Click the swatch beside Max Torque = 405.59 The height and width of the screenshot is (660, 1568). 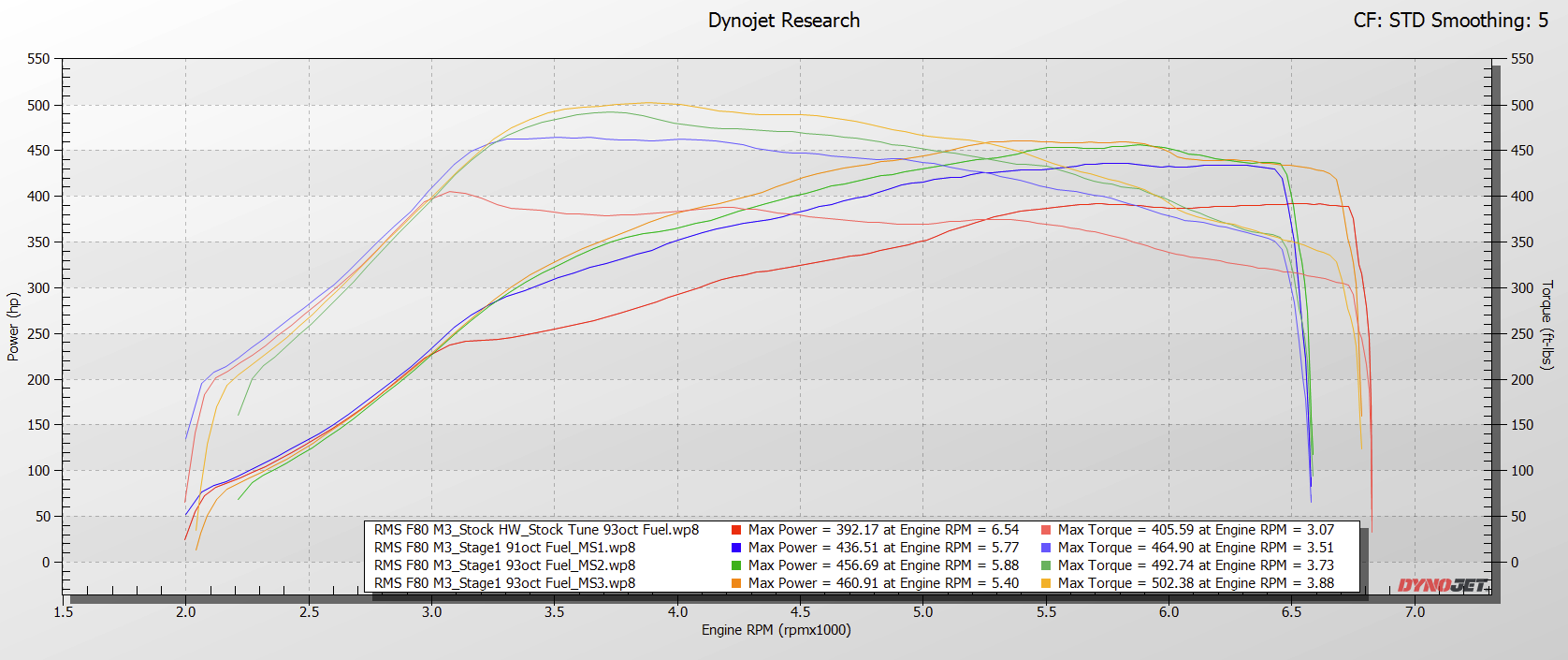[x=1046, y=530]
